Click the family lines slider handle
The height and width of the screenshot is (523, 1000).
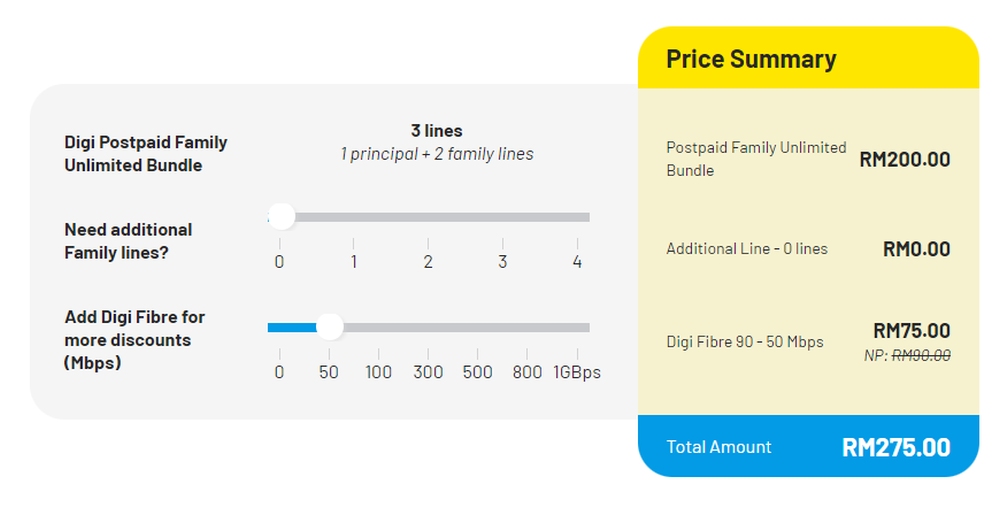282,216
